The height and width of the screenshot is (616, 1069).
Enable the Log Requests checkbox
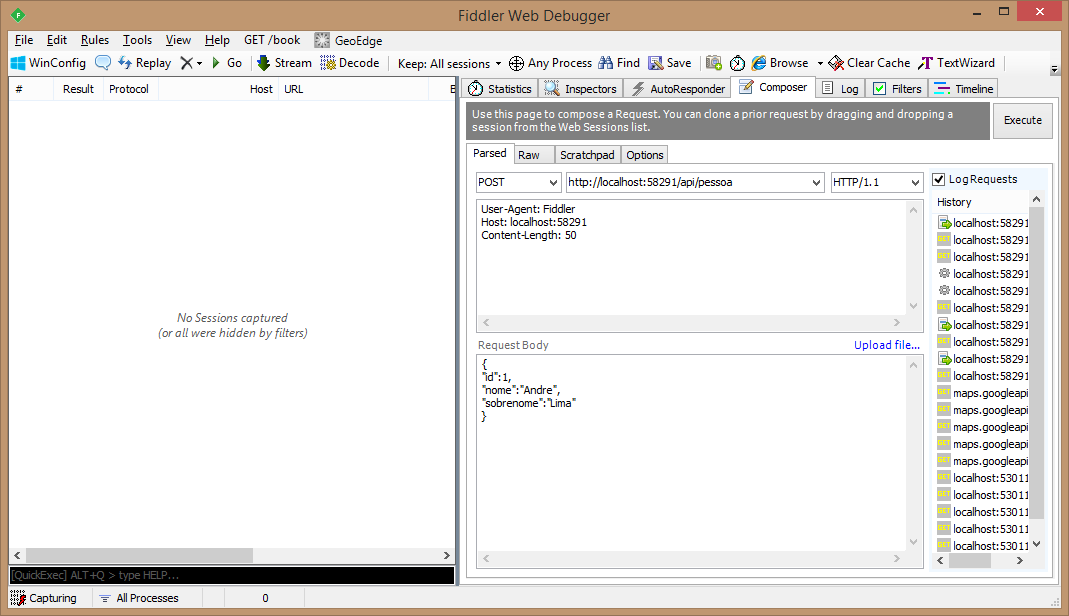pyautogui.click(x=939, y=179)
